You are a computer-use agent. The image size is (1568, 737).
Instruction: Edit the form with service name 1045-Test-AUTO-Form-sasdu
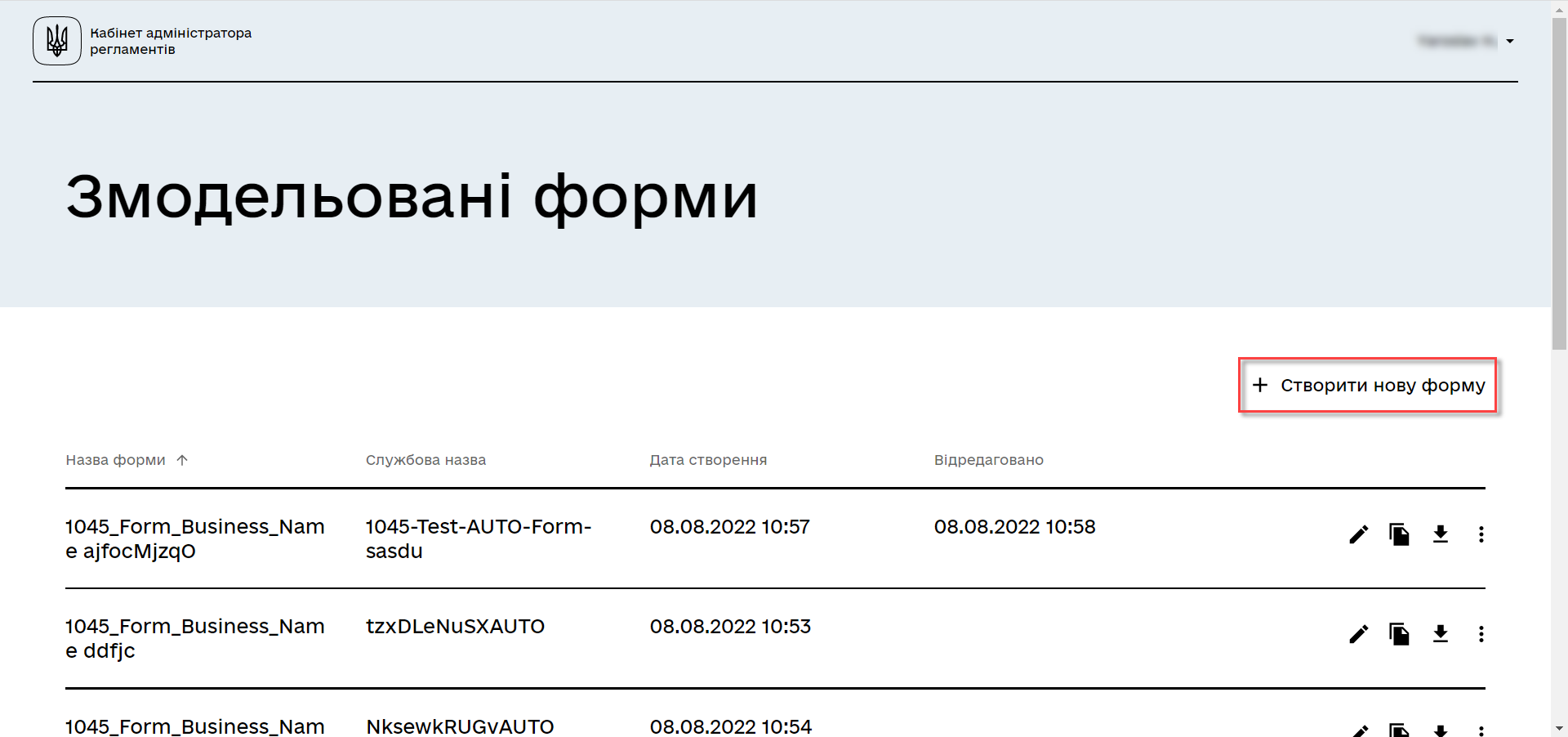coord(1358,534)
